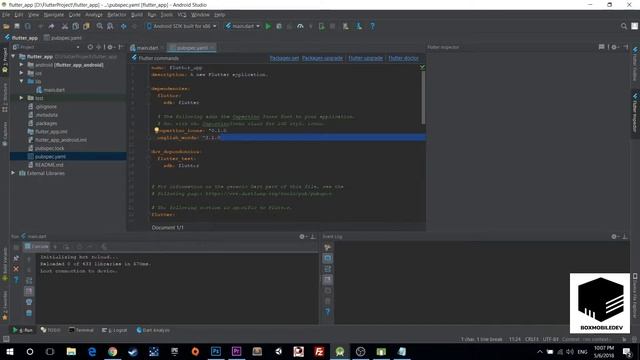Open Photoshop from Windows taskbar
640x360 pixels.
[216, 351]
